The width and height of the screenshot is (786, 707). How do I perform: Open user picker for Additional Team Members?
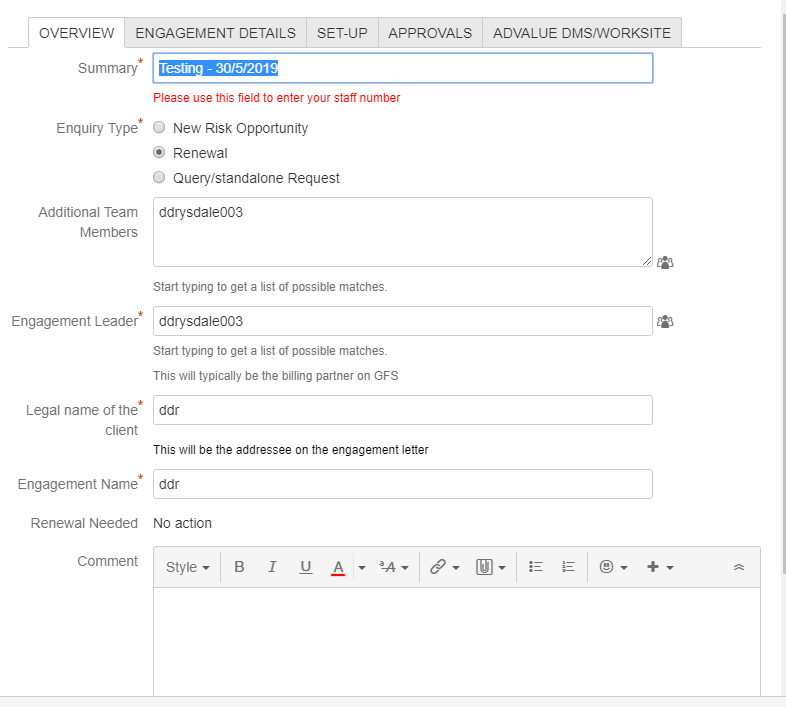665,262
